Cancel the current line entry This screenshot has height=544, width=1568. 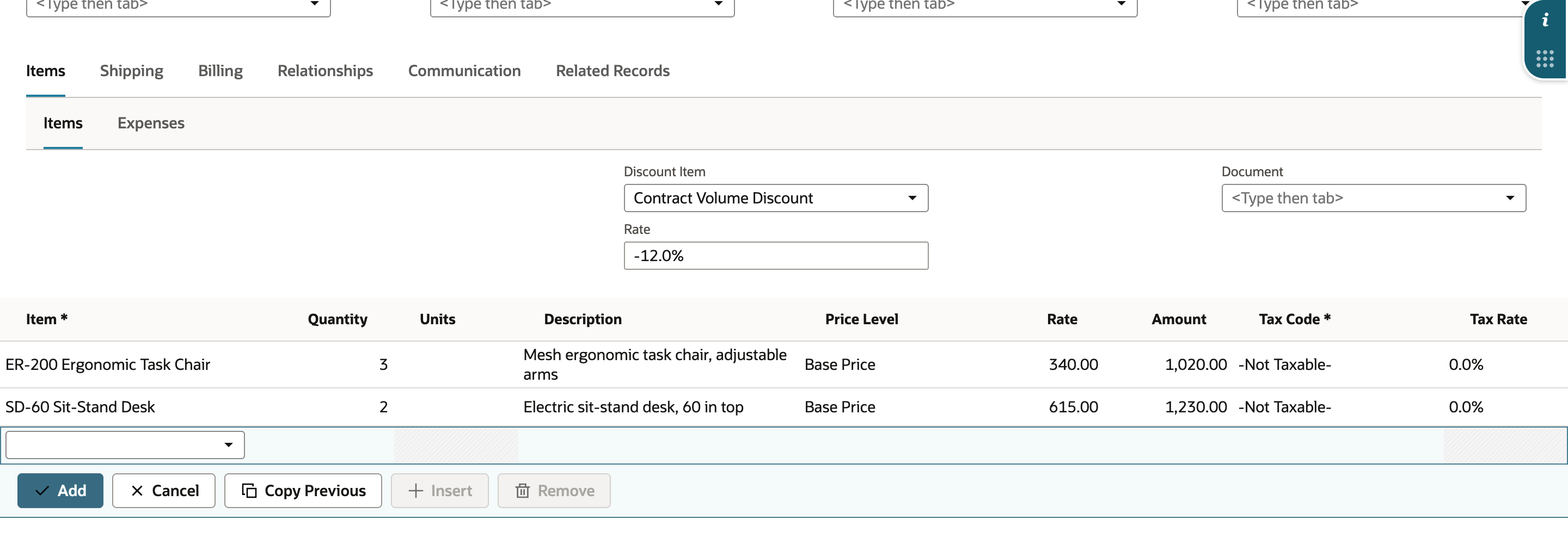pyautogui.click(x=164, y=491)
